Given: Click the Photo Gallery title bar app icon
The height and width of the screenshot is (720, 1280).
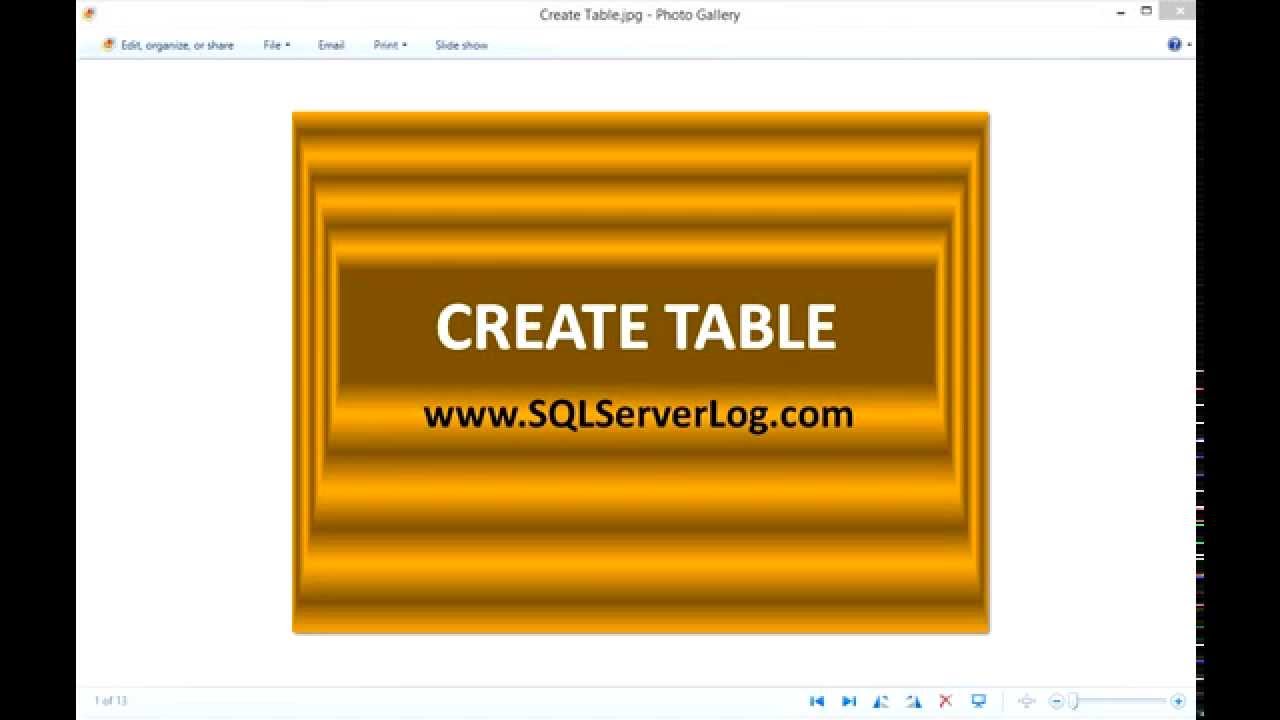Looking at the screenshot, I should (89, 14).
